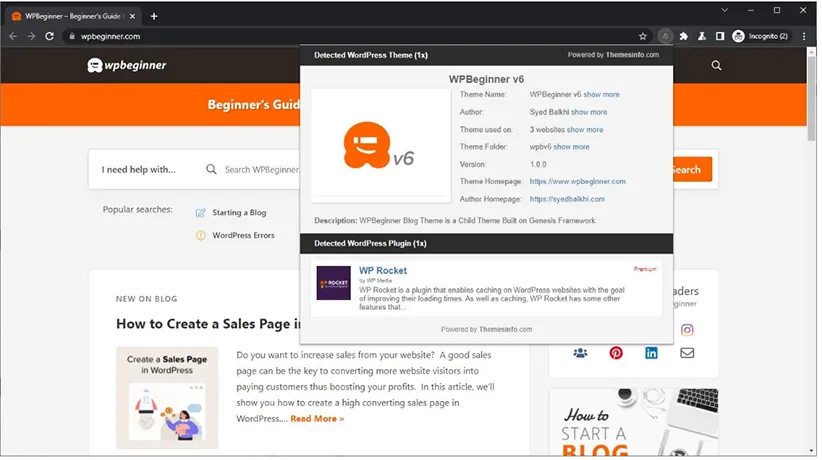Click Starting a Blog popular search

[x=239, y=212]
